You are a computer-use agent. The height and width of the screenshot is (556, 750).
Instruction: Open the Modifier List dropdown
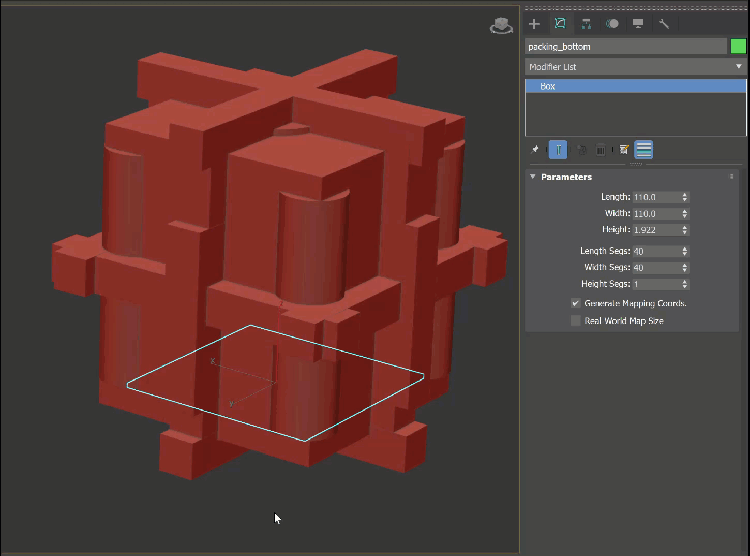(636, 67)
